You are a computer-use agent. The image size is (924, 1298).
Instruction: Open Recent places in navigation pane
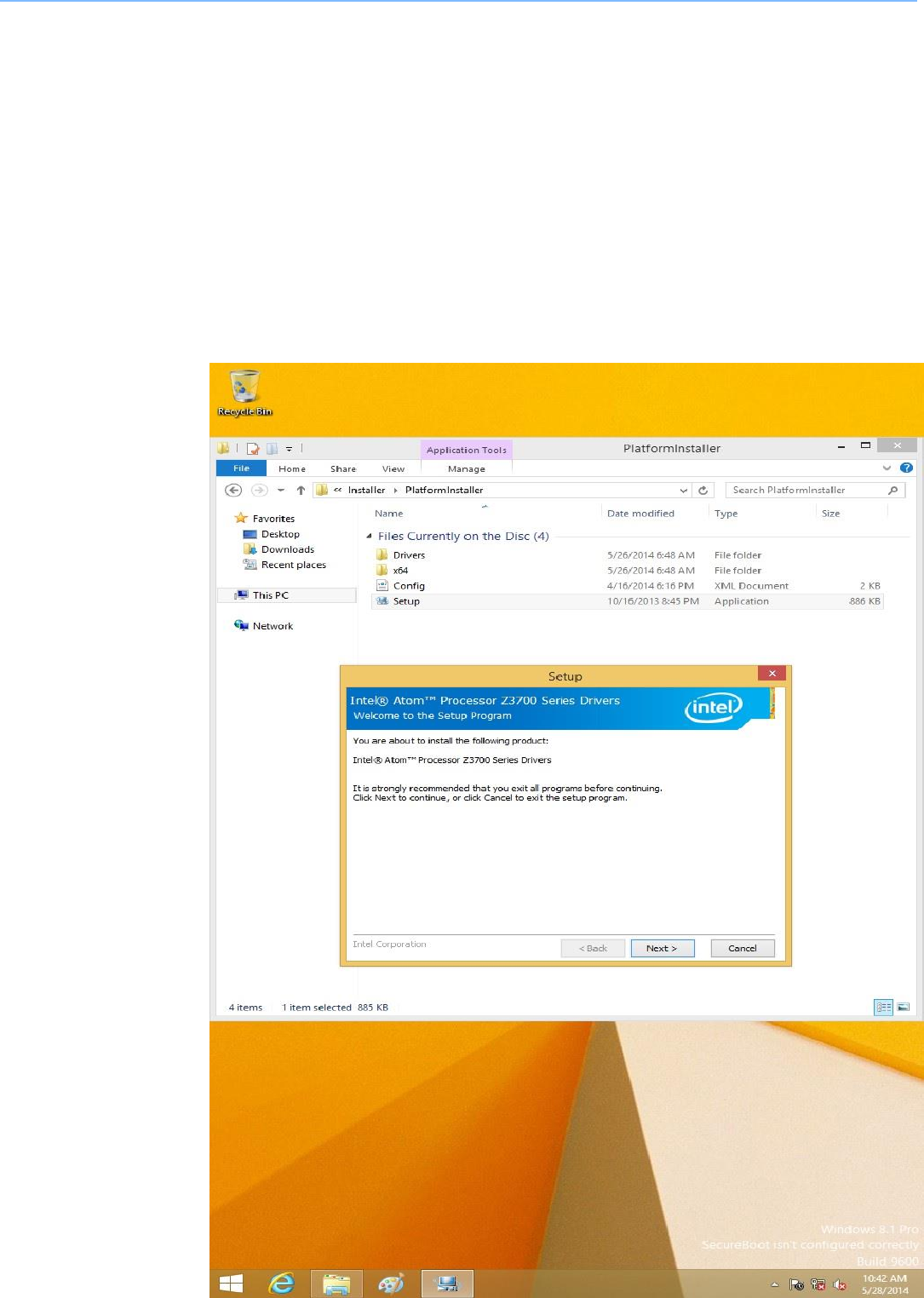(294, 565)
